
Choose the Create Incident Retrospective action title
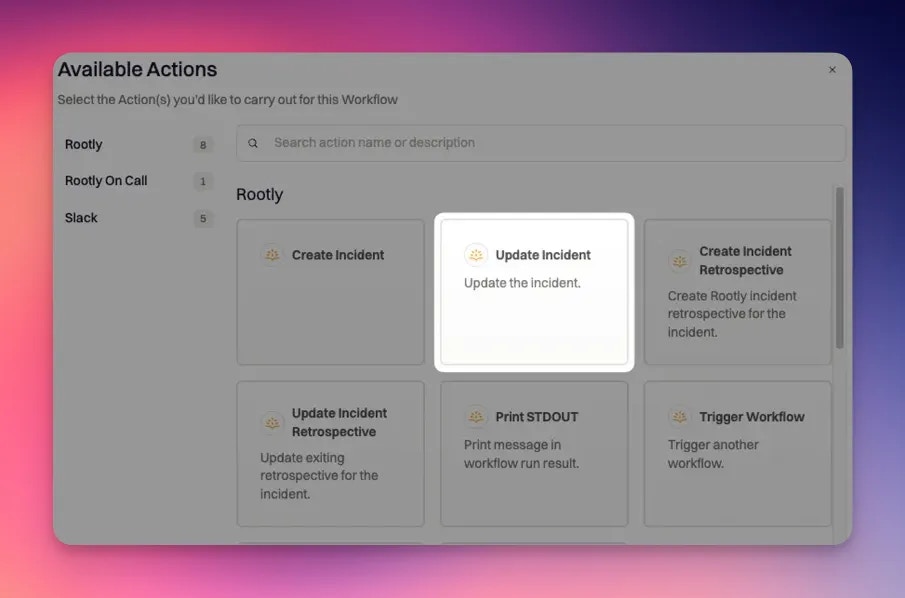(745, 260)
